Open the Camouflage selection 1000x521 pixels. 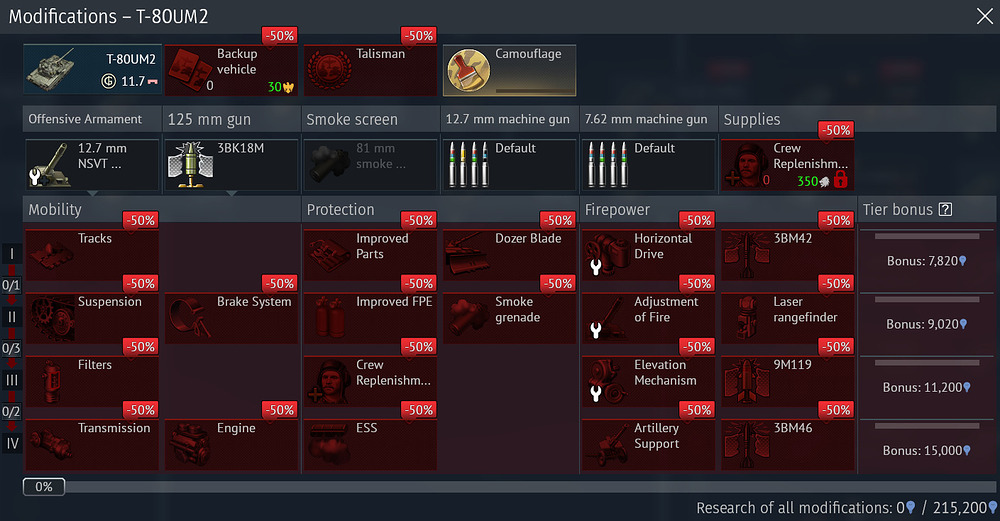coord(509,69)
